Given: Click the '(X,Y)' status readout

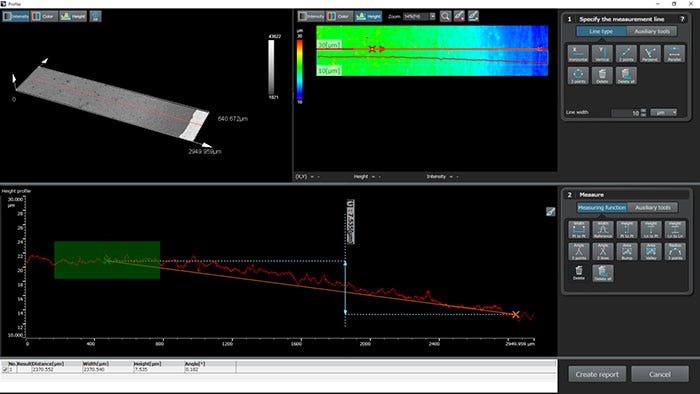Looking at the screenshot, I should click(x=301, y=177).
